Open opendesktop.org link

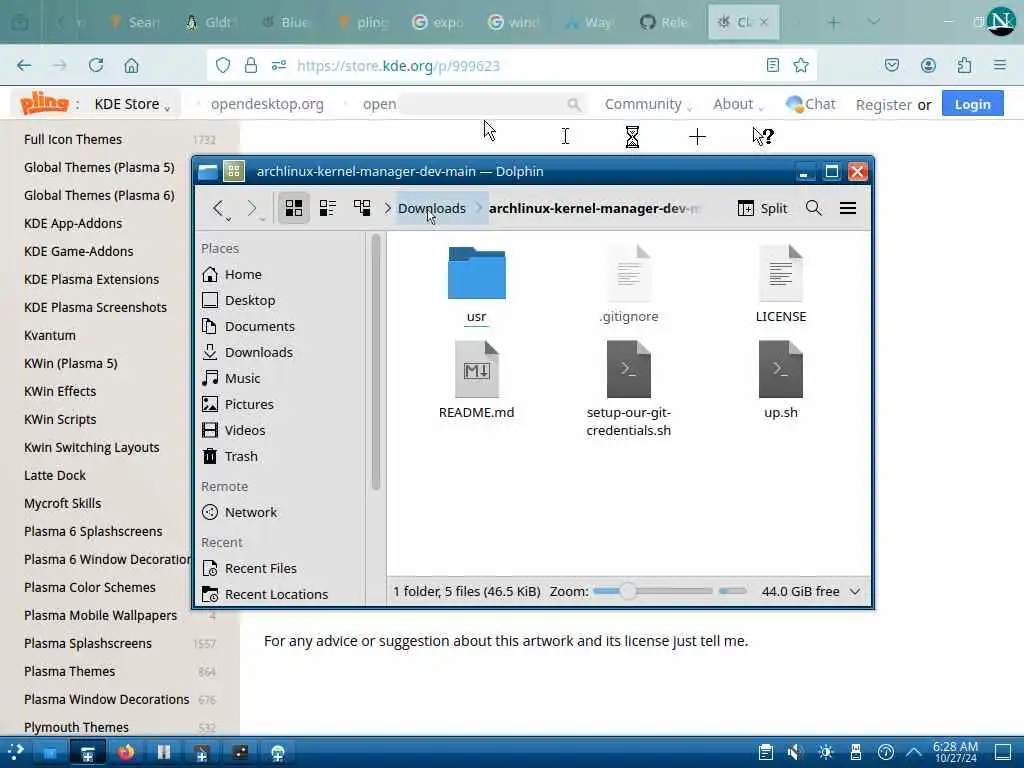pos(267,104)
